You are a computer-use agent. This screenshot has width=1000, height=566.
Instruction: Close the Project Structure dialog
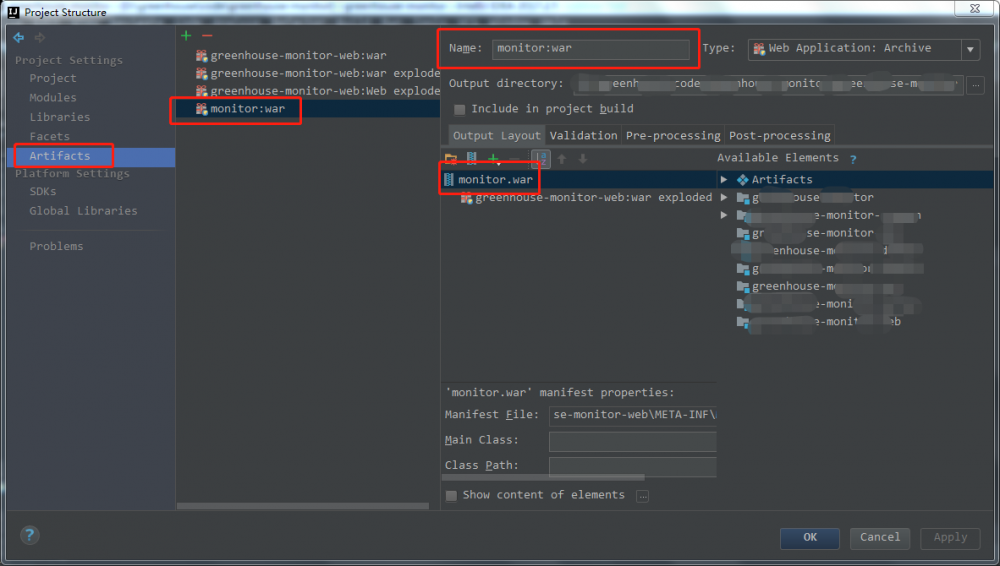point(974,8)
